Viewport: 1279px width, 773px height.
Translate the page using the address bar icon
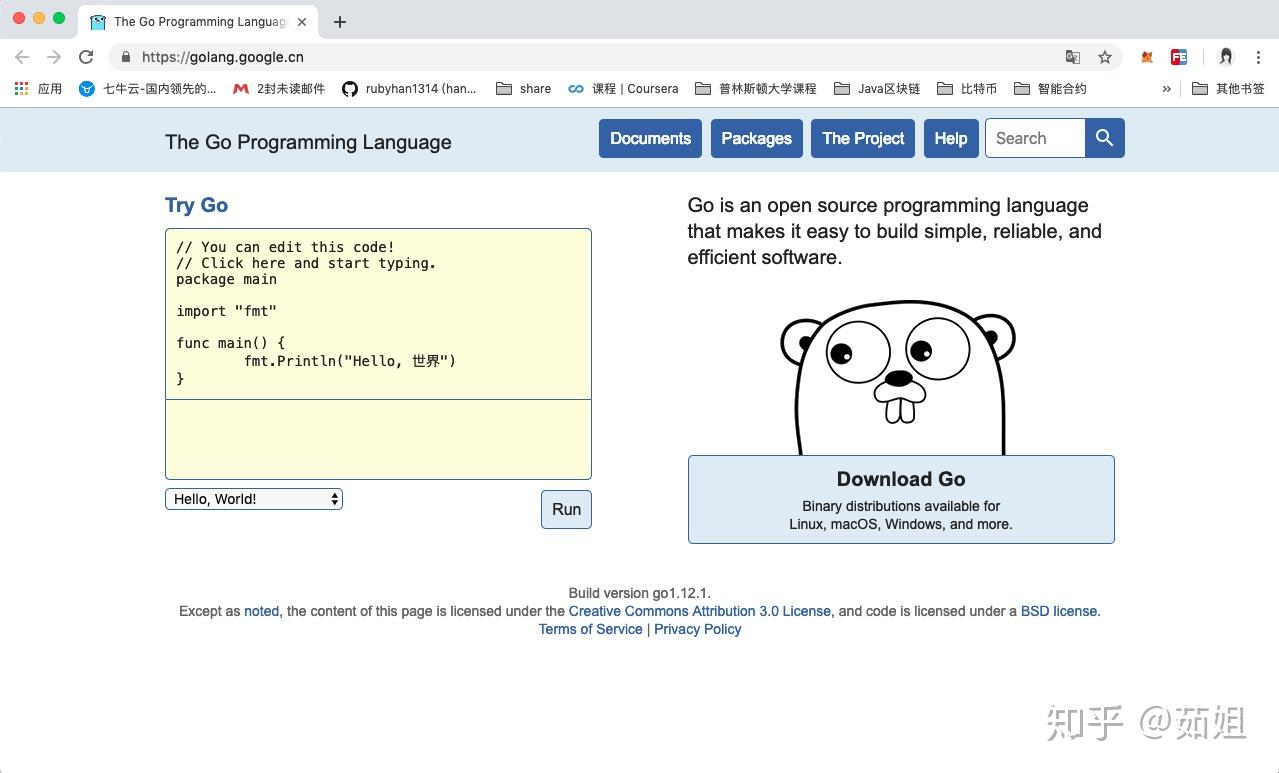pyautogui.click(x=1073, y=57)
